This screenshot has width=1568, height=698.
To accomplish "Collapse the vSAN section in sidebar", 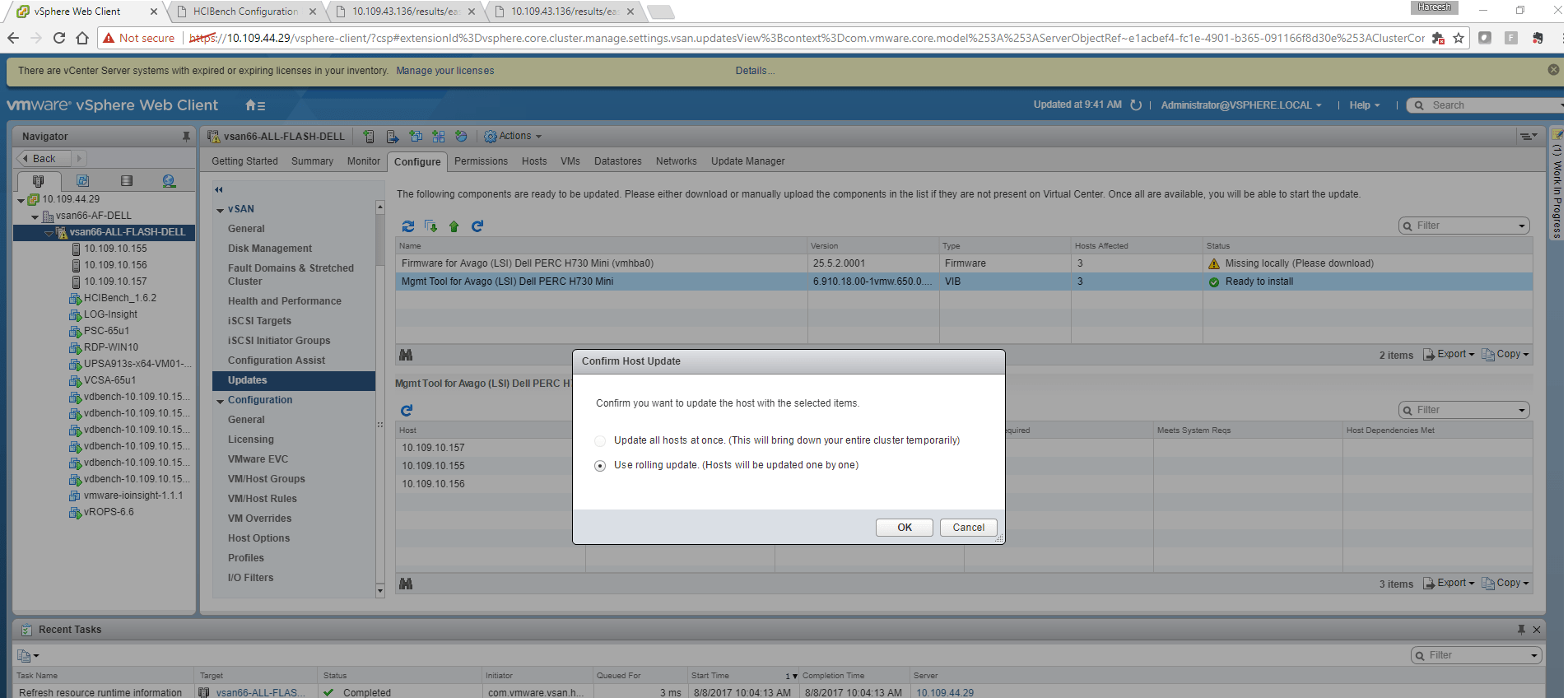I will 221,210.
